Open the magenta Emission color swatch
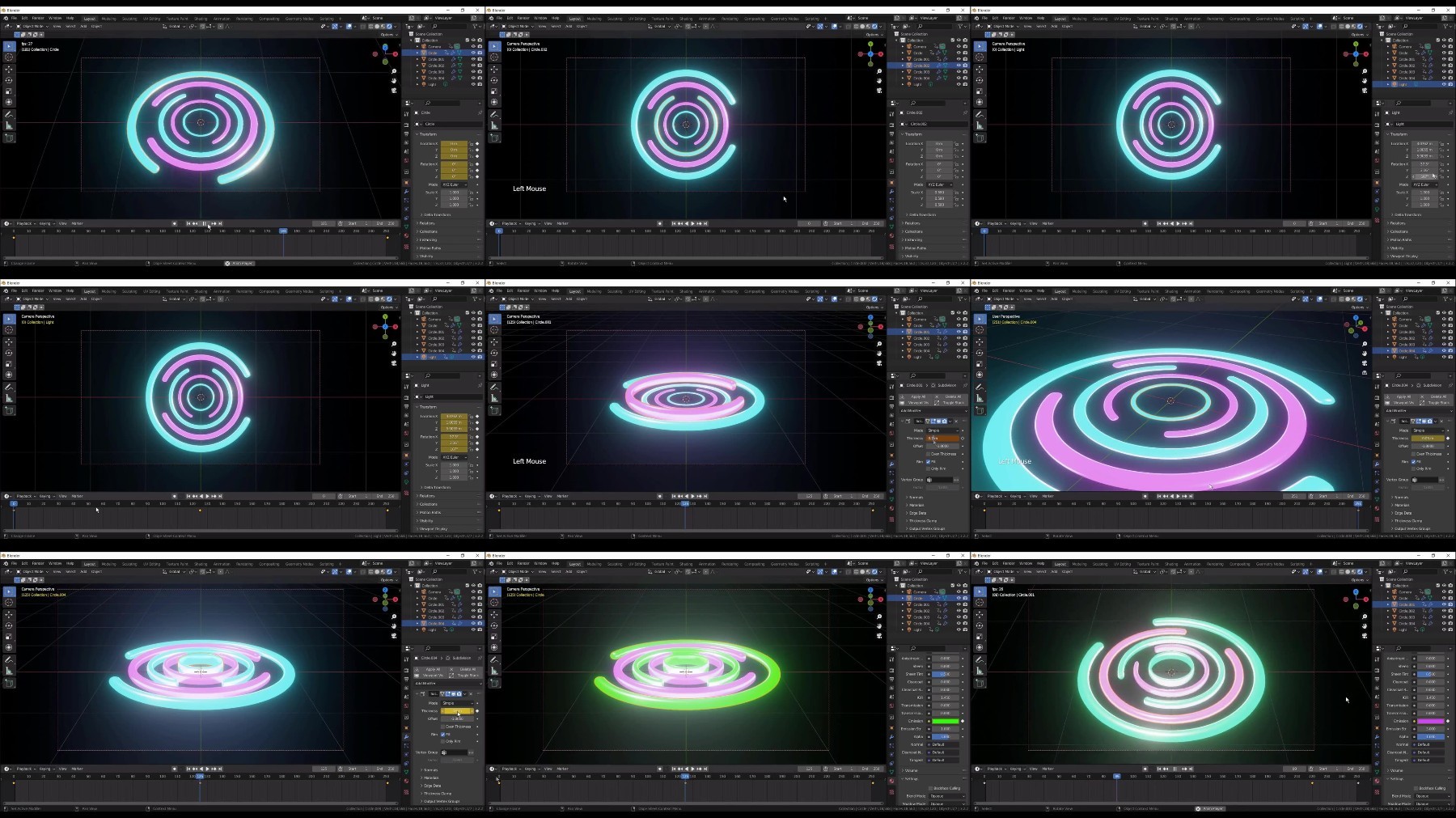This screenshot has height=818, width=1456. [1430, 721]
